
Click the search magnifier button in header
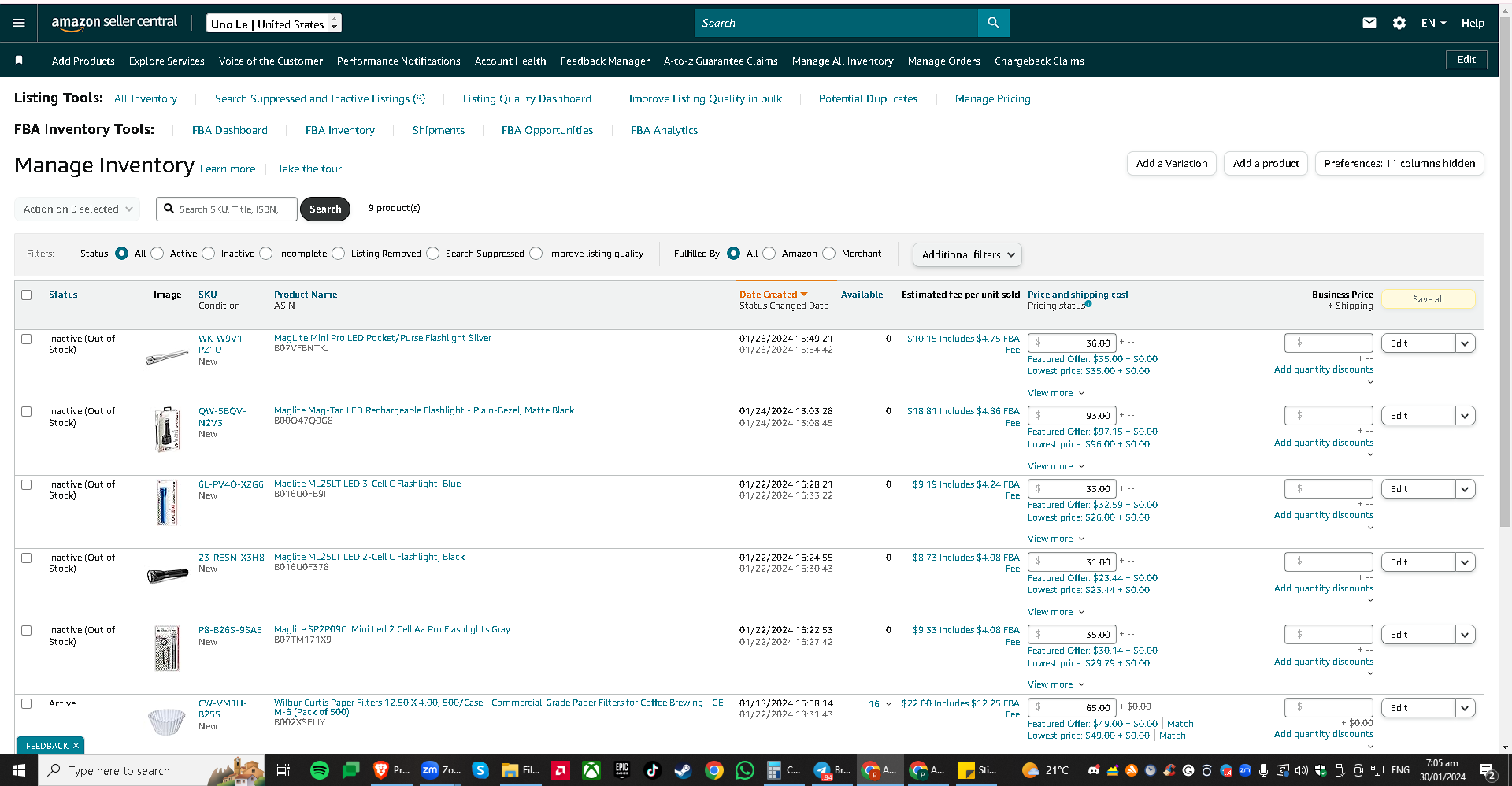coord(993,23)
